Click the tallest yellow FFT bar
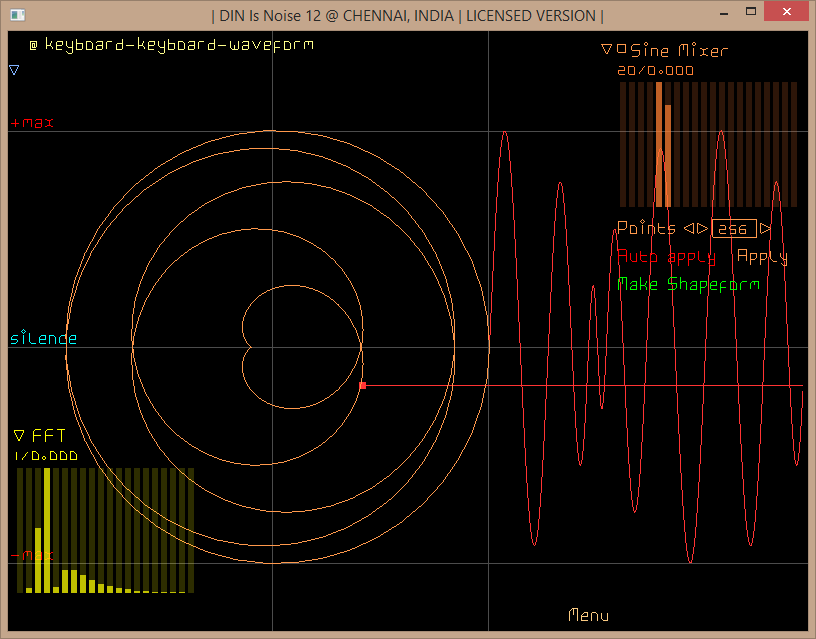The image size is (816, 639). point(47,530)
